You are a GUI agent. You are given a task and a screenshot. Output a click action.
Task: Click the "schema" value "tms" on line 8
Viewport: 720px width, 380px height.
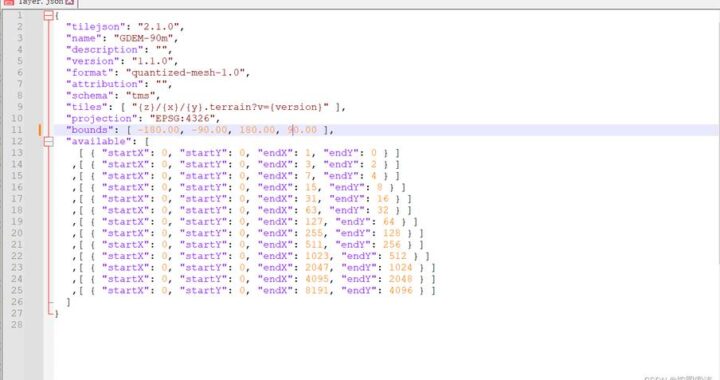pyautogui.click(x=141, y=95)
